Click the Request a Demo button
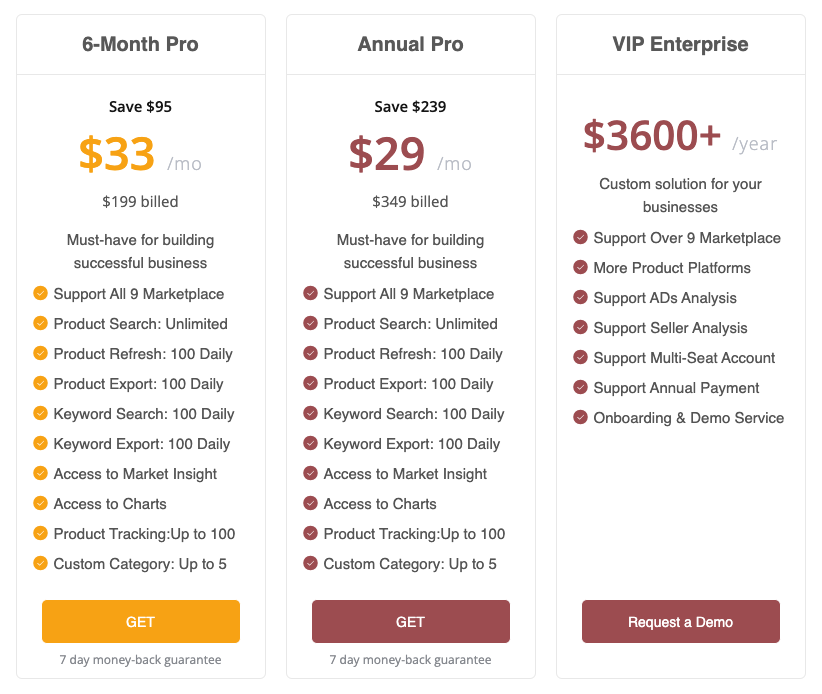This screenshot has width=822, height=694. [680, 621]
